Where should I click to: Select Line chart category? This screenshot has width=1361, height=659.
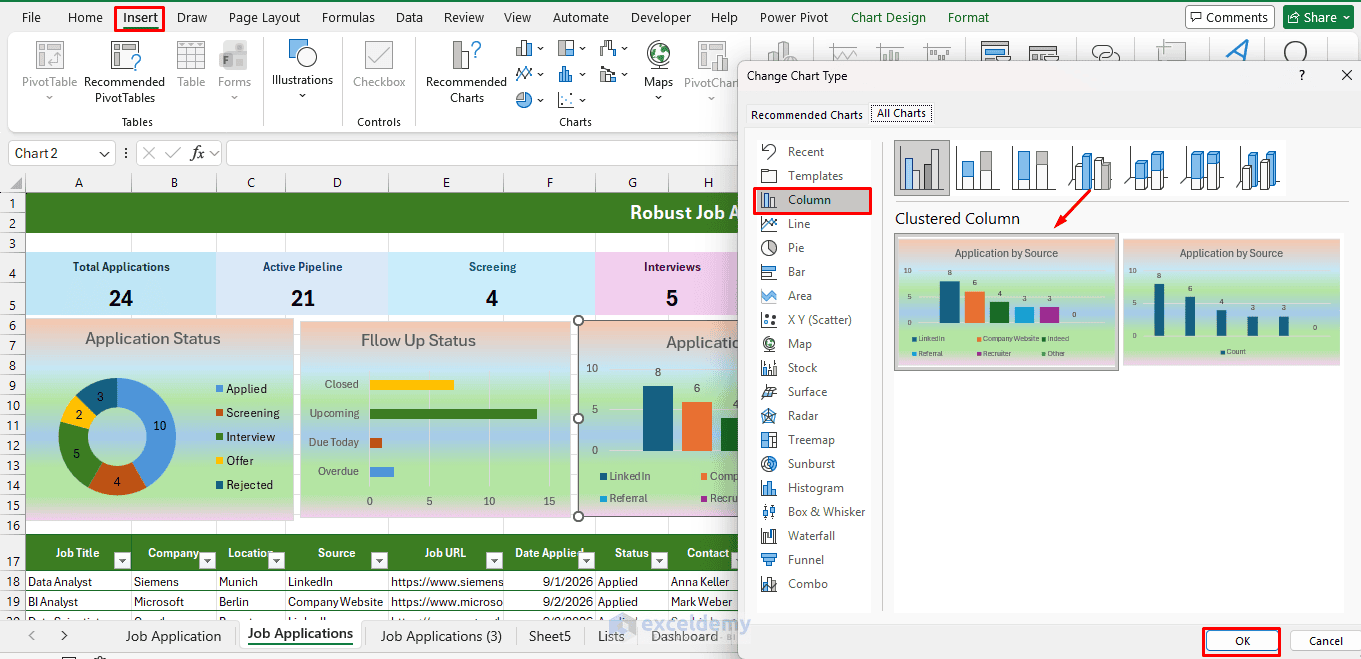point(813,224)
